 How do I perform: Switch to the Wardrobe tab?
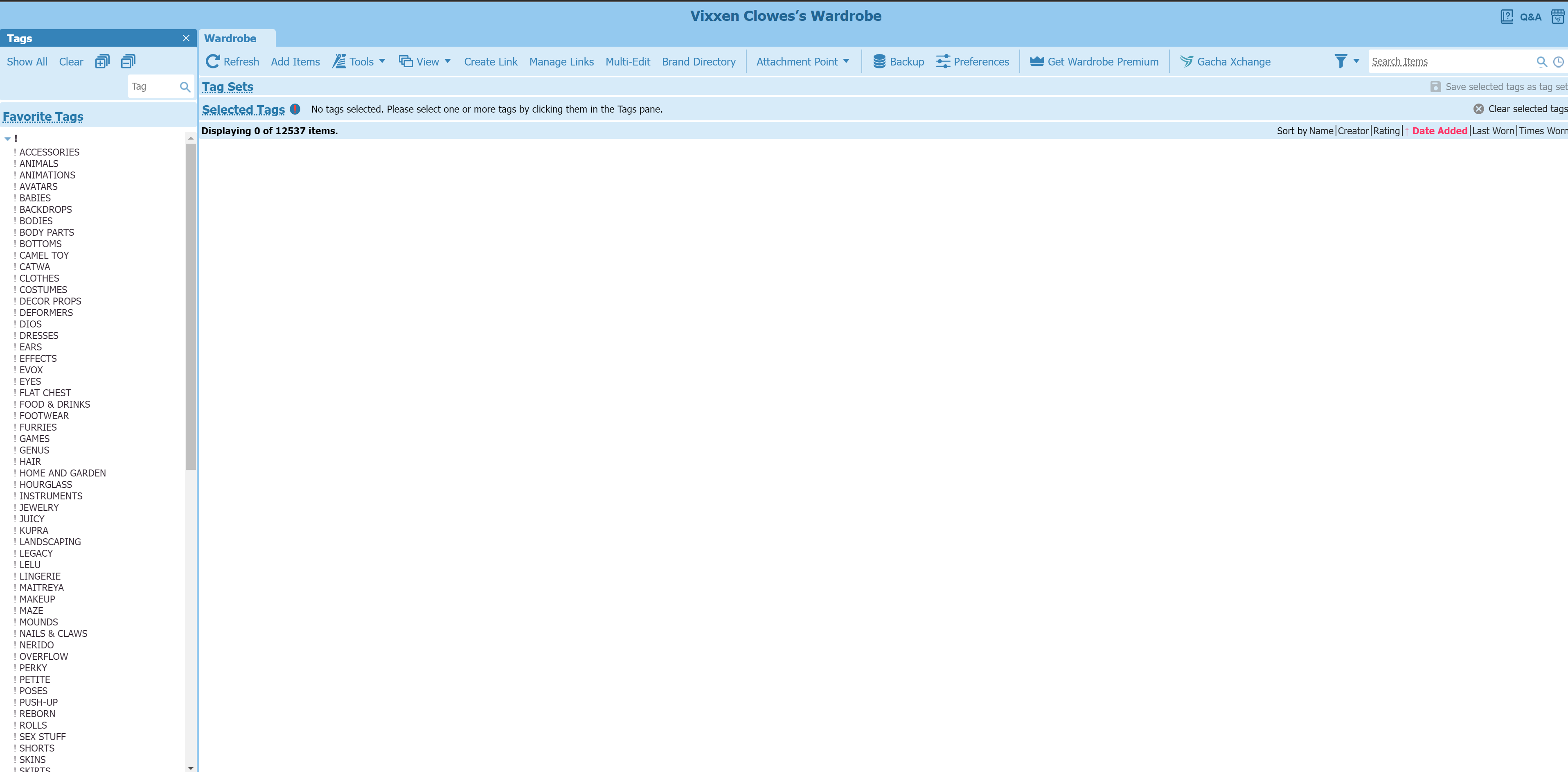[x=230, y=38]
